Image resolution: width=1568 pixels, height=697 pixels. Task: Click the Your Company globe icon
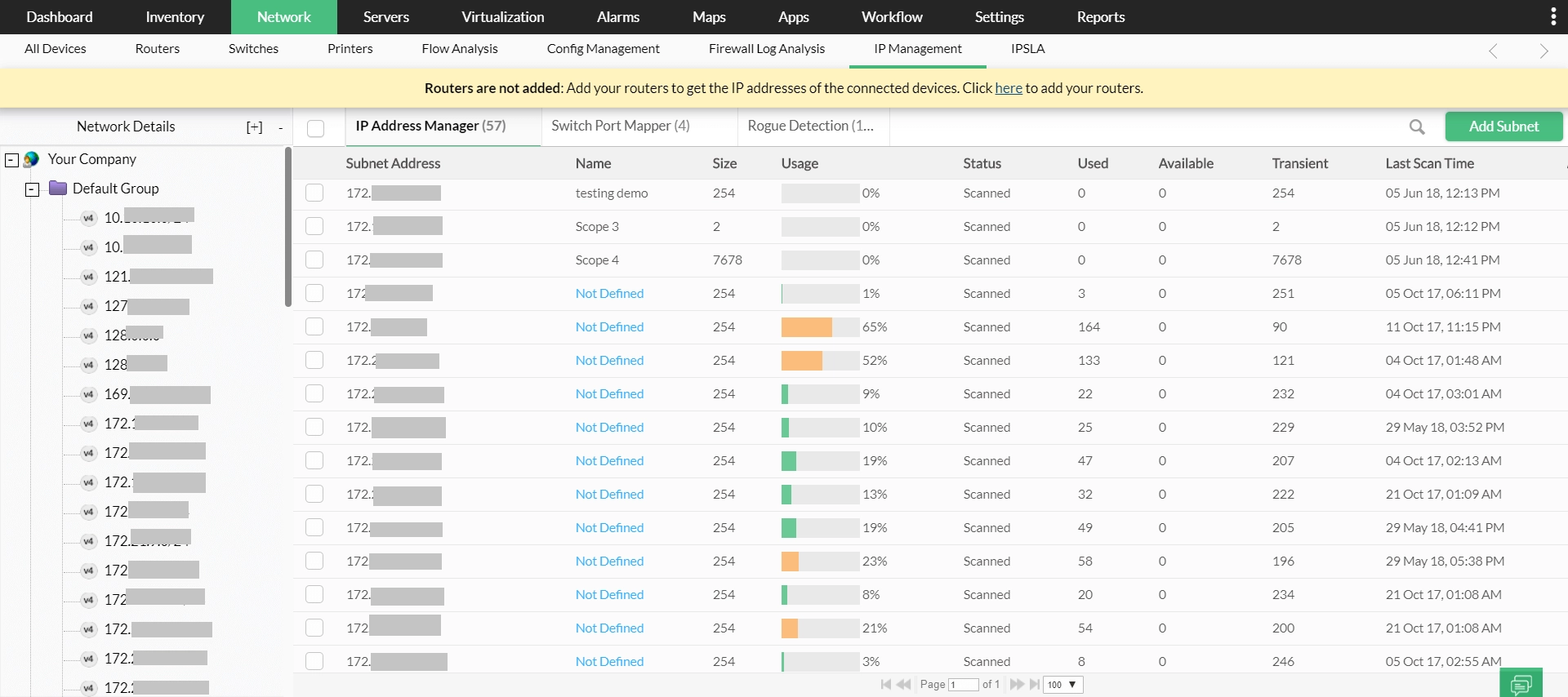(32, 159)
